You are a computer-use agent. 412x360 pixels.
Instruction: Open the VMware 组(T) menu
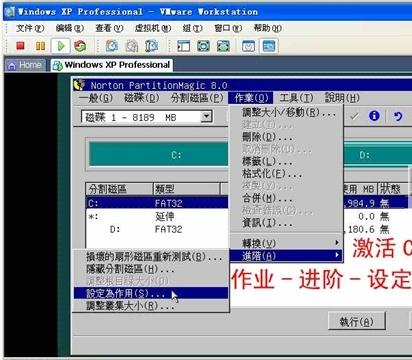tap(192, 28)
